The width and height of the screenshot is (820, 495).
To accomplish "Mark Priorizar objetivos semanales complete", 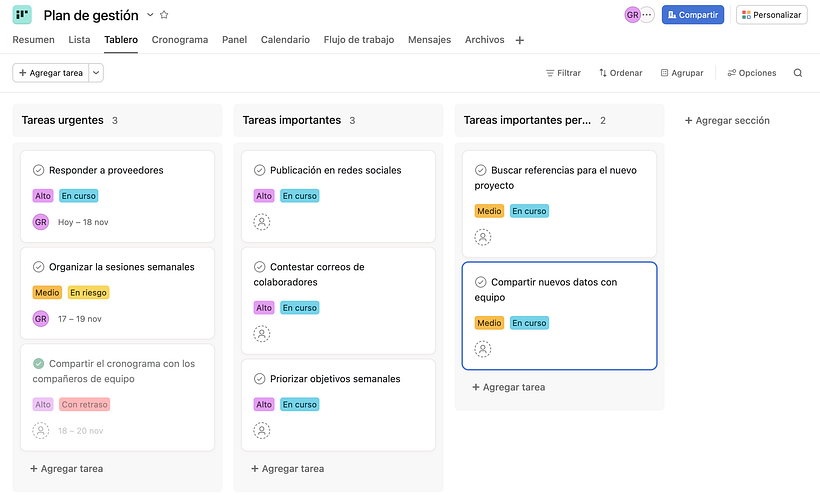I will [x=259, y=378].
